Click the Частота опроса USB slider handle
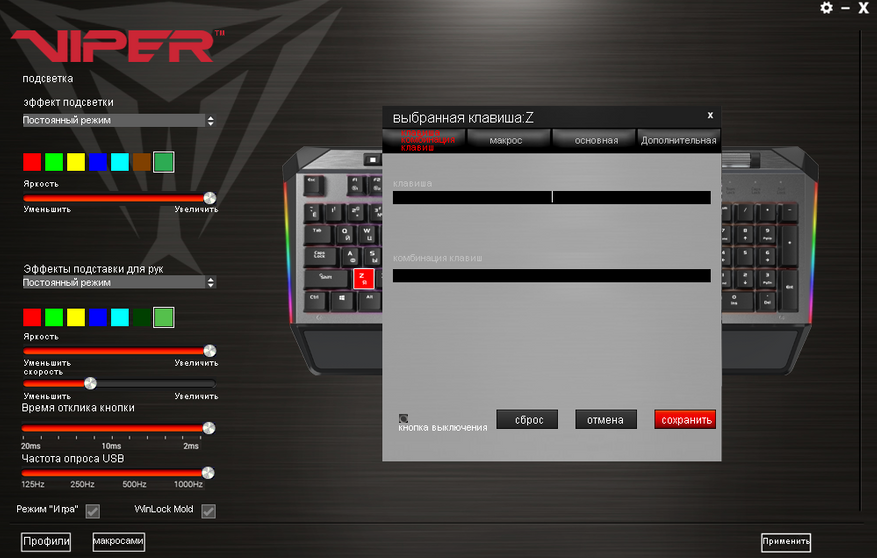The image size is (877, 558). [208, 473]
